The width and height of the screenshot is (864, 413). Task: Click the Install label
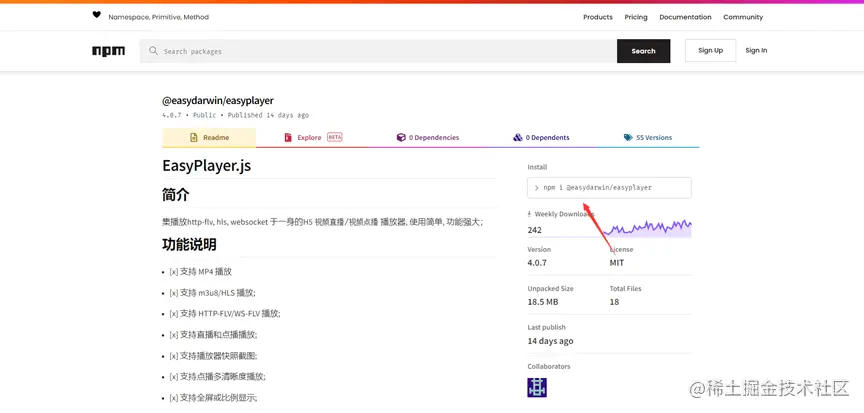(537, 167)
